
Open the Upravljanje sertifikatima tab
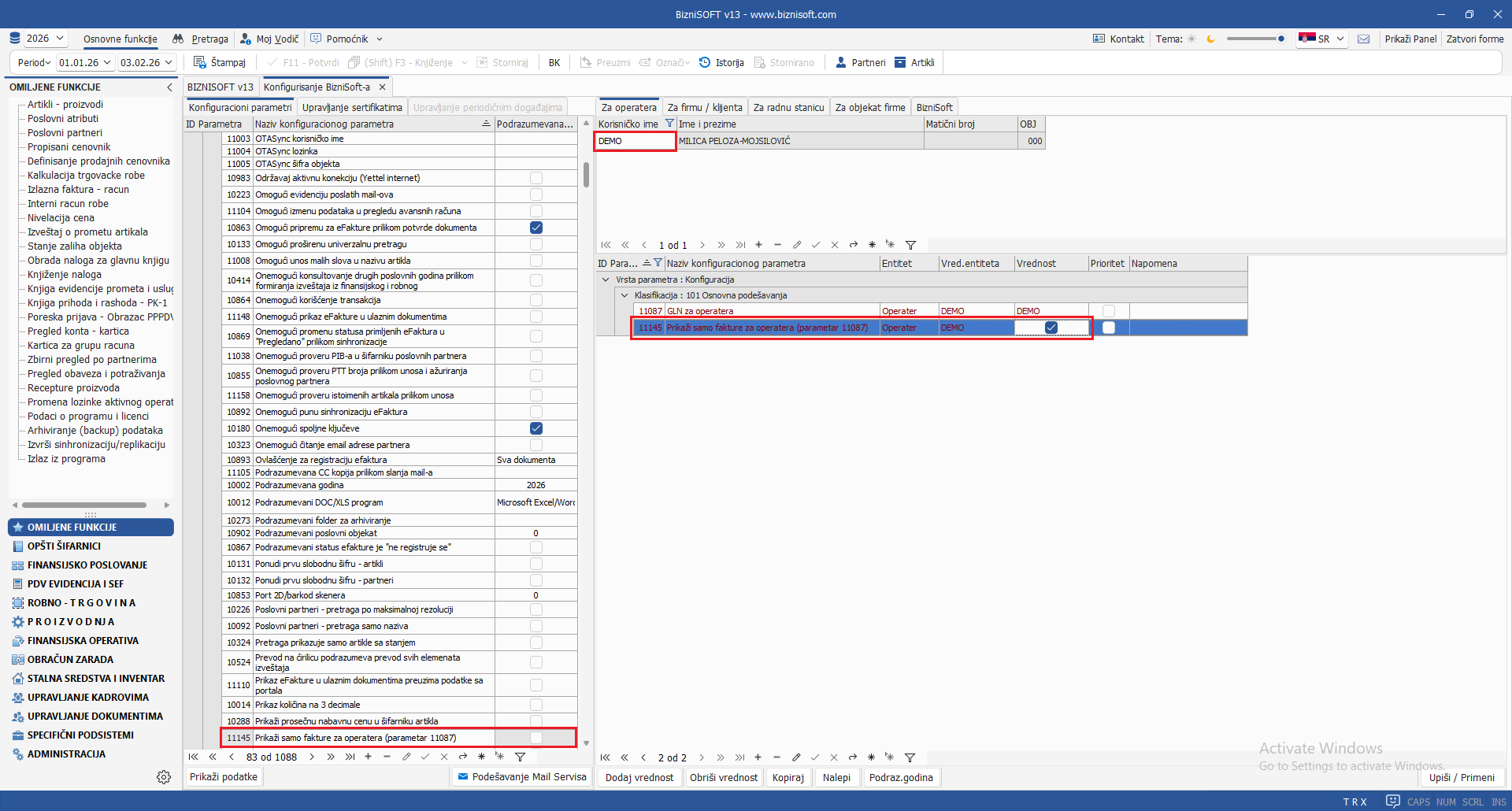coord(352,107)
